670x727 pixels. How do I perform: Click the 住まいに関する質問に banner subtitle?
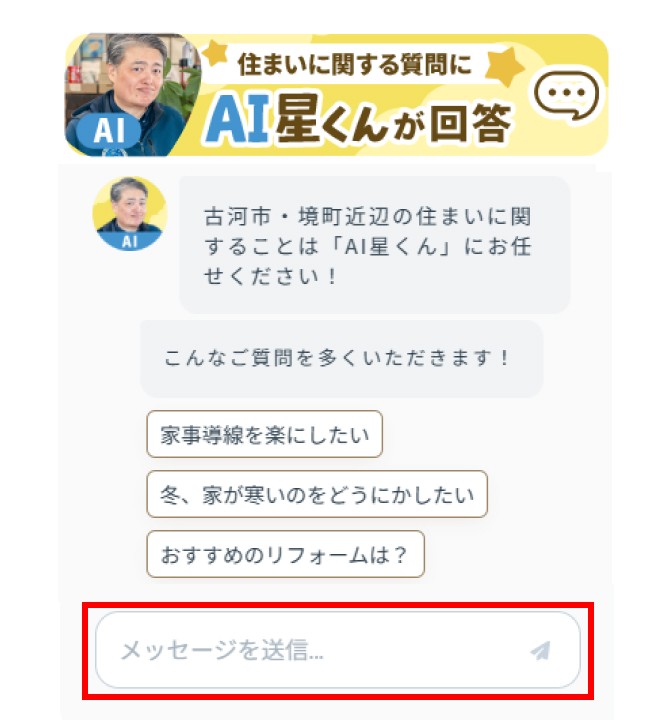pos(355,64)
